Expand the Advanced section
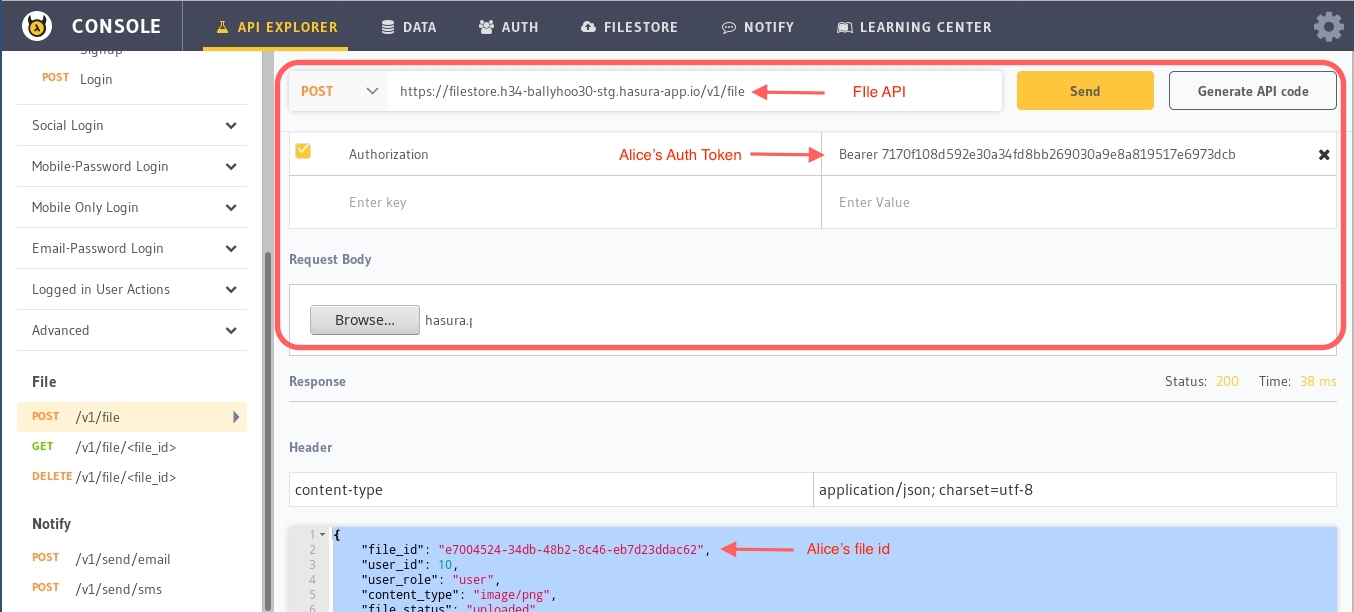 132,331
